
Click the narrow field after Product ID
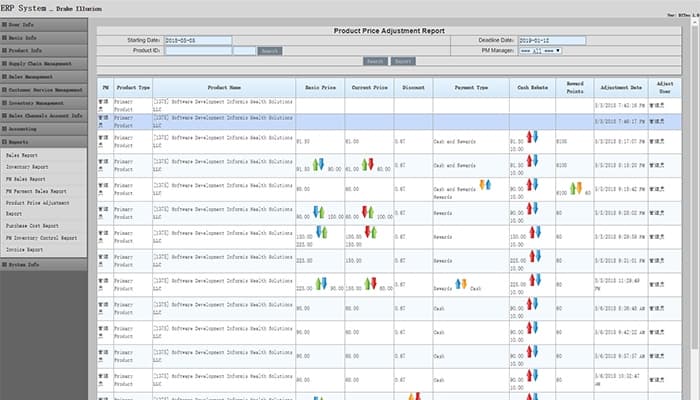point(245,51)
